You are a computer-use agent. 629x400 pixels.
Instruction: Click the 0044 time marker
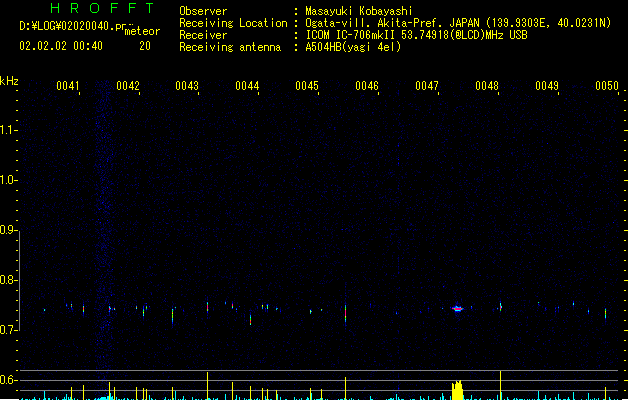[247, 86]
